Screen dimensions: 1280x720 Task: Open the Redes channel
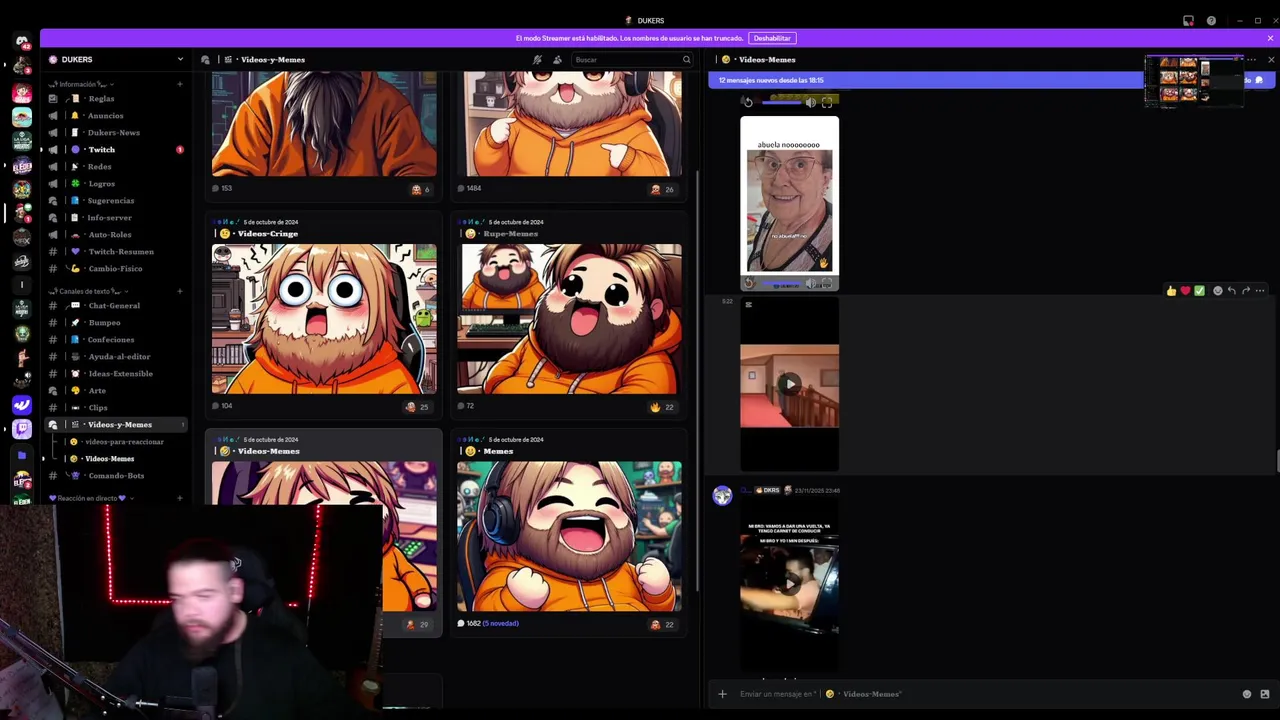pyautogui.click(x=116, y=166)
